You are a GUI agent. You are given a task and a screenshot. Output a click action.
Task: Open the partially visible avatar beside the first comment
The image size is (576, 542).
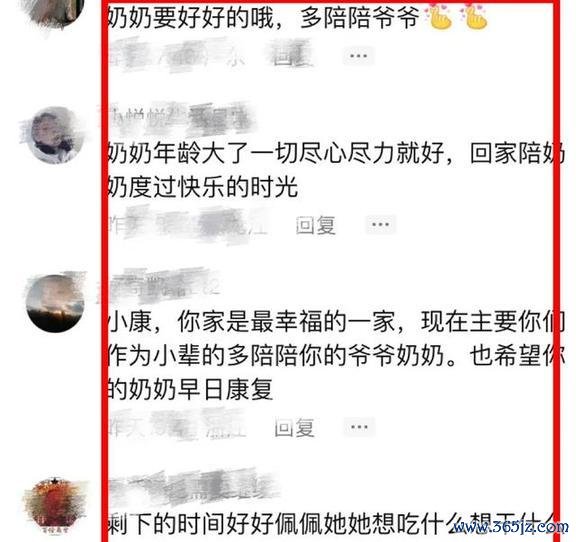click(x=55, y=13)
